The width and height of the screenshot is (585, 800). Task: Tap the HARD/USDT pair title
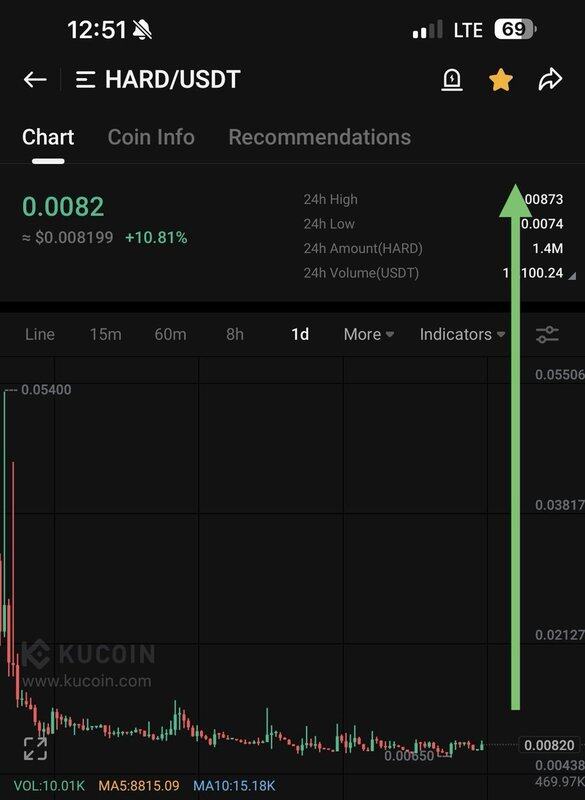tap(172, 80)
